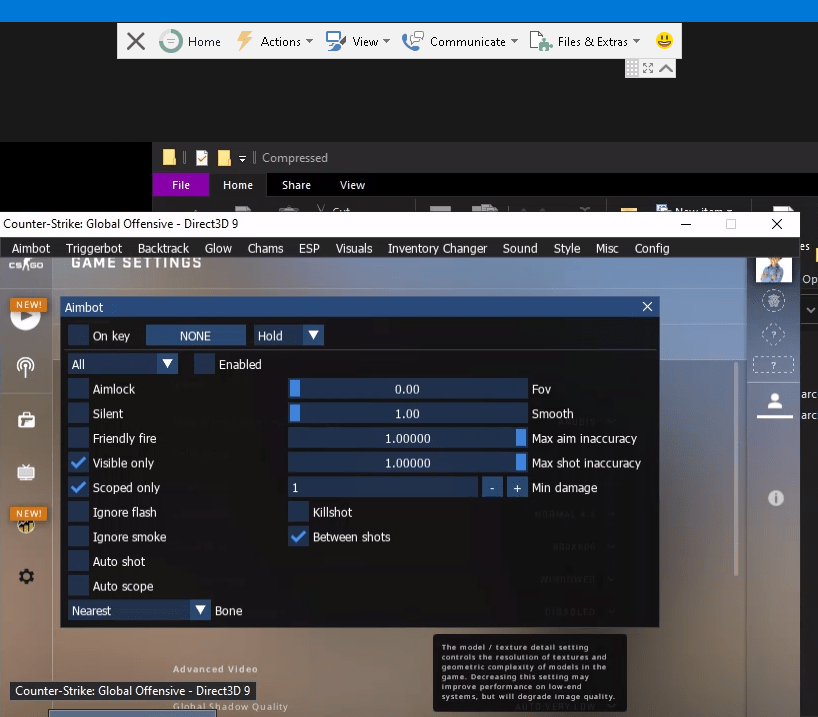The image size is (818, 717).
Task: Open the inventory briefcase icon in CS:GO sidebar
Action: [x=26, y=420]
